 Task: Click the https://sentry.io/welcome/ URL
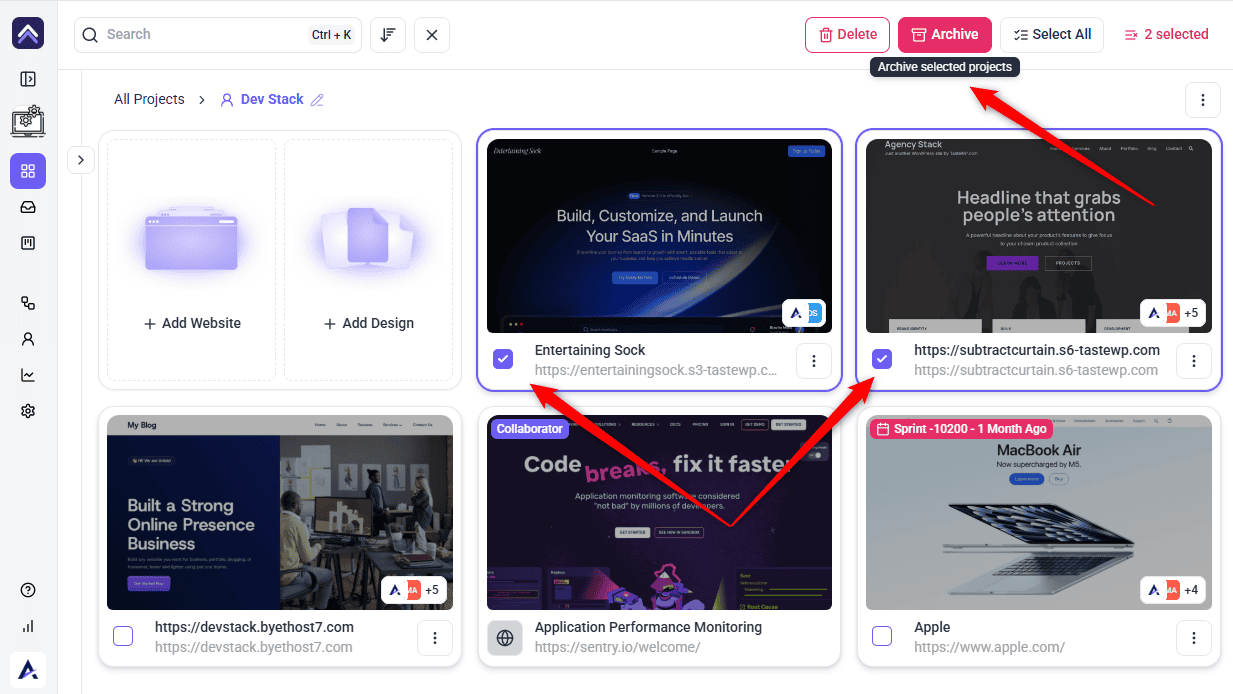coord(617,647)
